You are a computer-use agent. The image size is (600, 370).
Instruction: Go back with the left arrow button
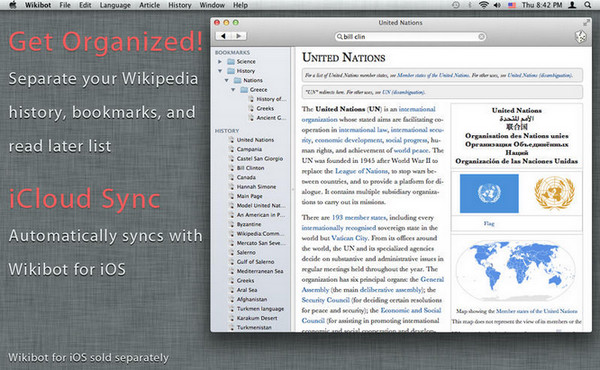[223, 36]
